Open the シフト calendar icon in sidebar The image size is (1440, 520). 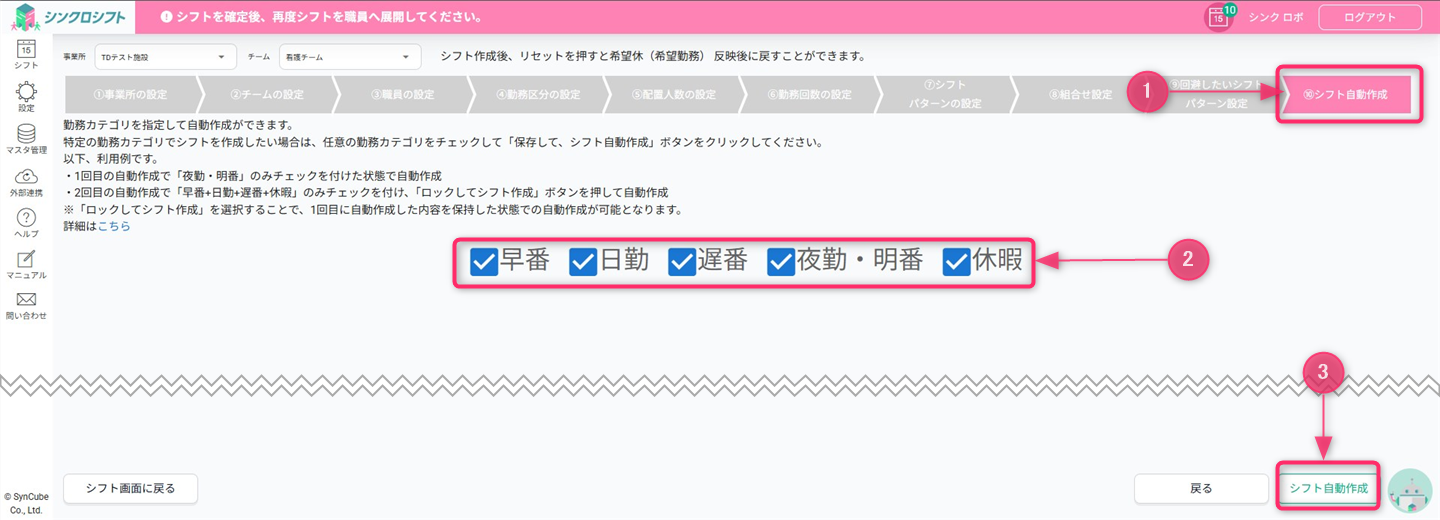pyautogui.click(x=26, y=50)
